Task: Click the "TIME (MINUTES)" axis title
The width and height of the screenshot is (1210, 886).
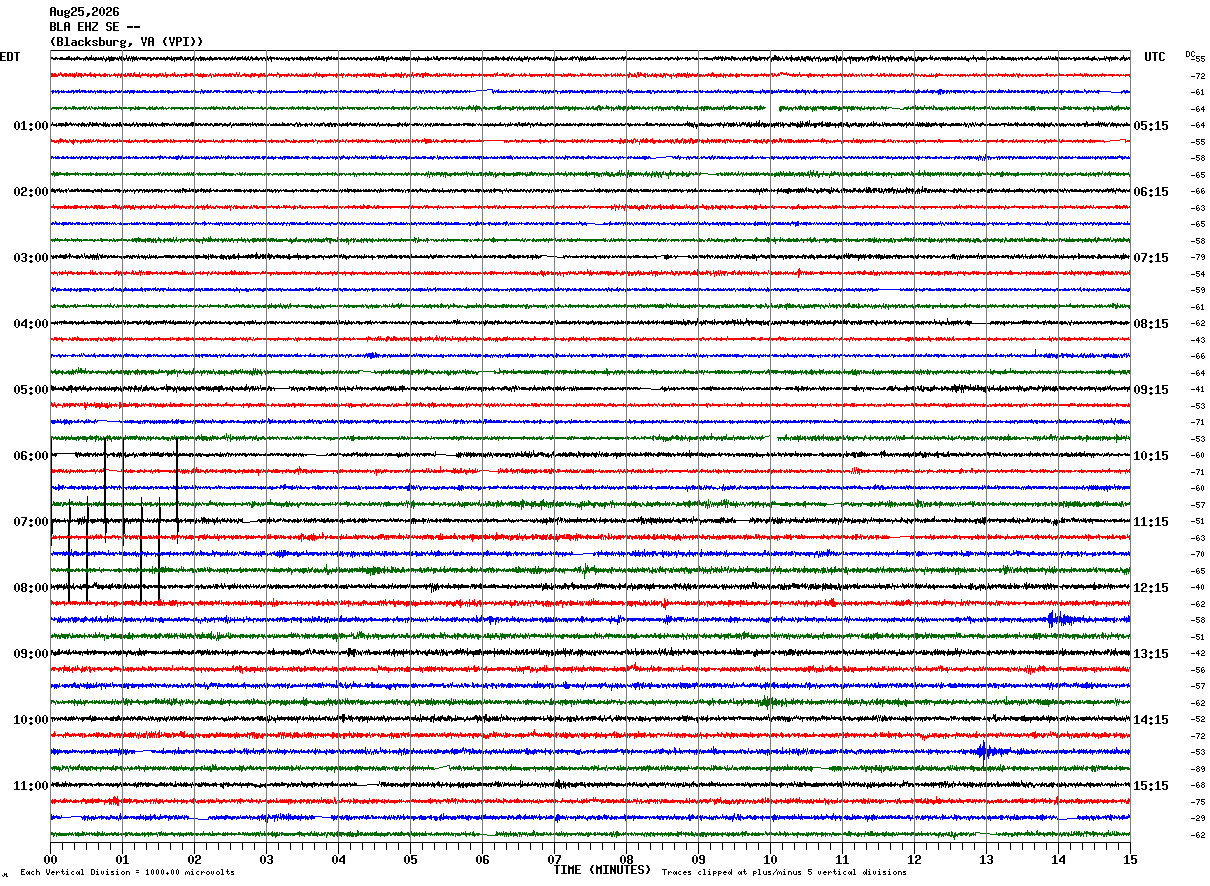Action: click(x=602, y=870)
